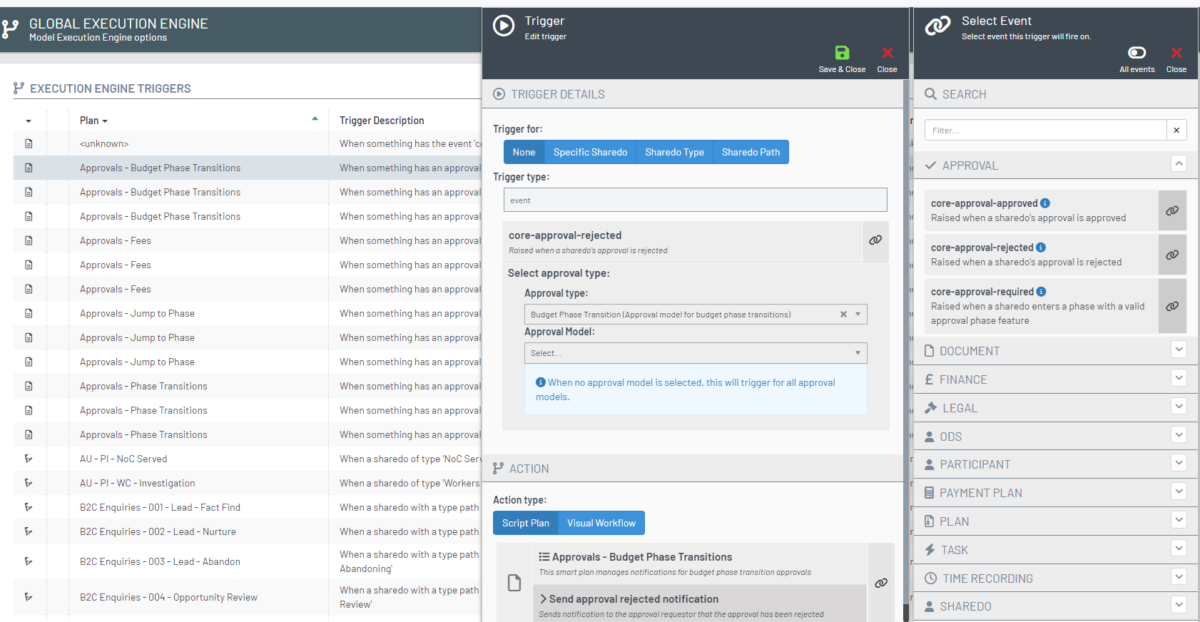Select Sharedo Path trigger option
Screen dimensions: 1200x622
[x=751, y=152]
